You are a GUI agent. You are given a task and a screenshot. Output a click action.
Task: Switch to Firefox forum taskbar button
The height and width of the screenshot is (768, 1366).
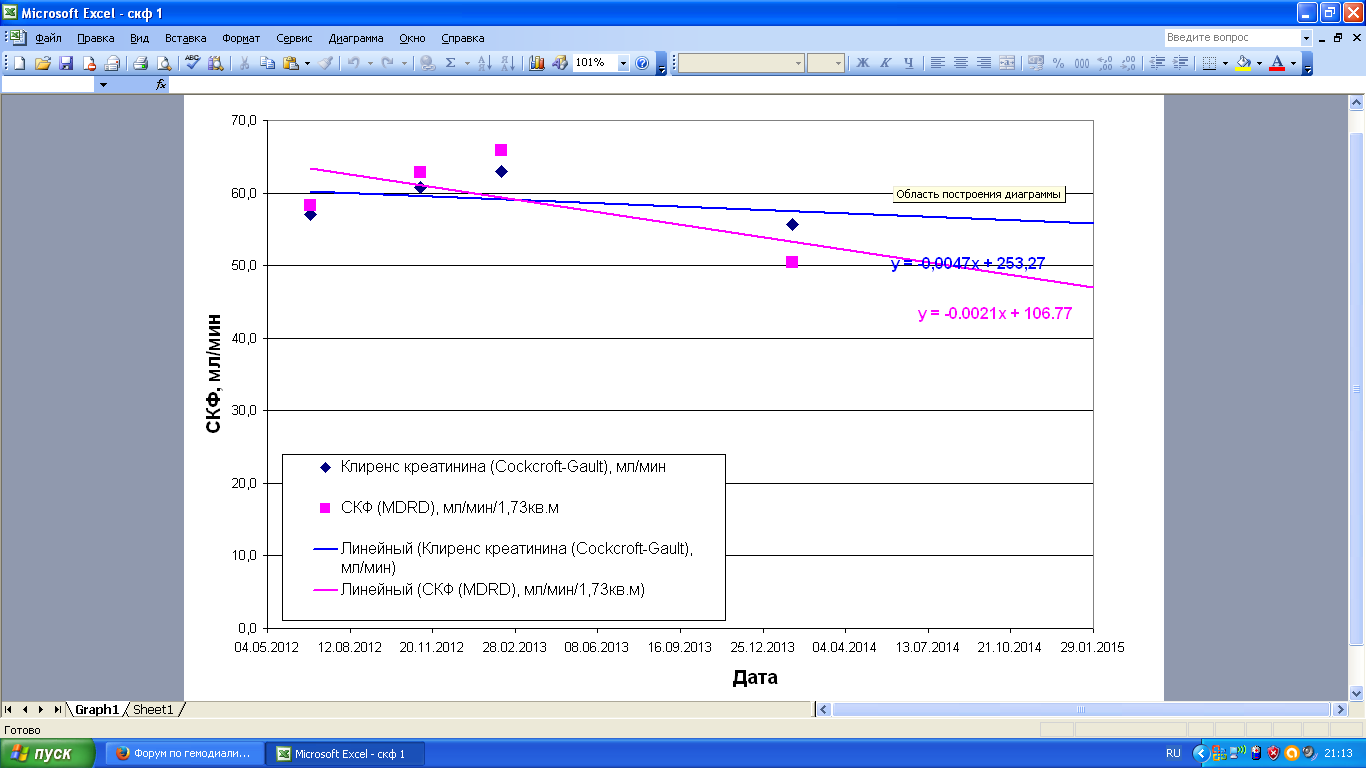[184, 753]
